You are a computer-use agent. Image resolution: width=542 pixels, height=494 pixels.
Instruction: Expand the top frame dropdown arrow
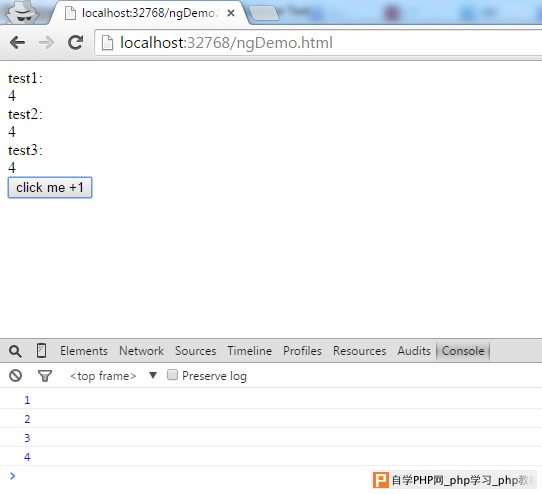pos(153,375)
